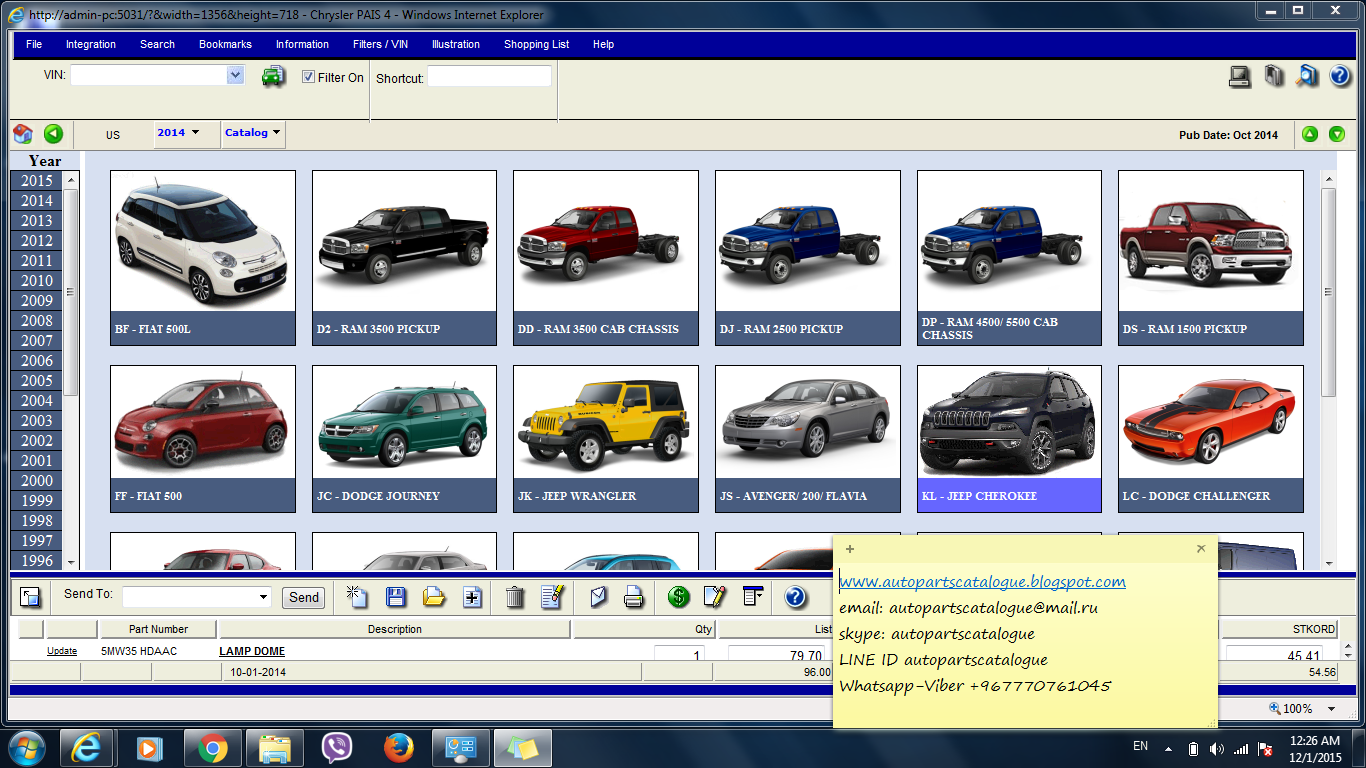Click the Send button
Image resolution: width=1366 pixels, height=768 pixels.
pos(304,598)
